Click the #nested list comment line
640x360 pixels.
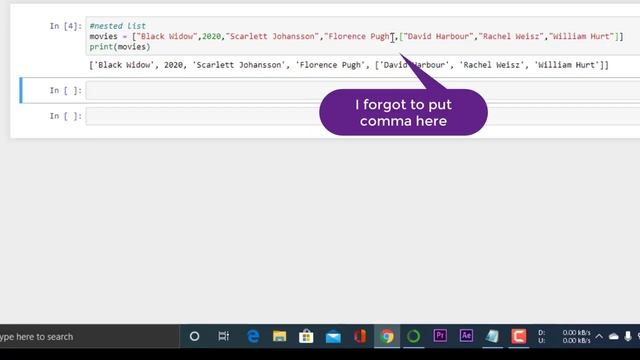[118, 26]
